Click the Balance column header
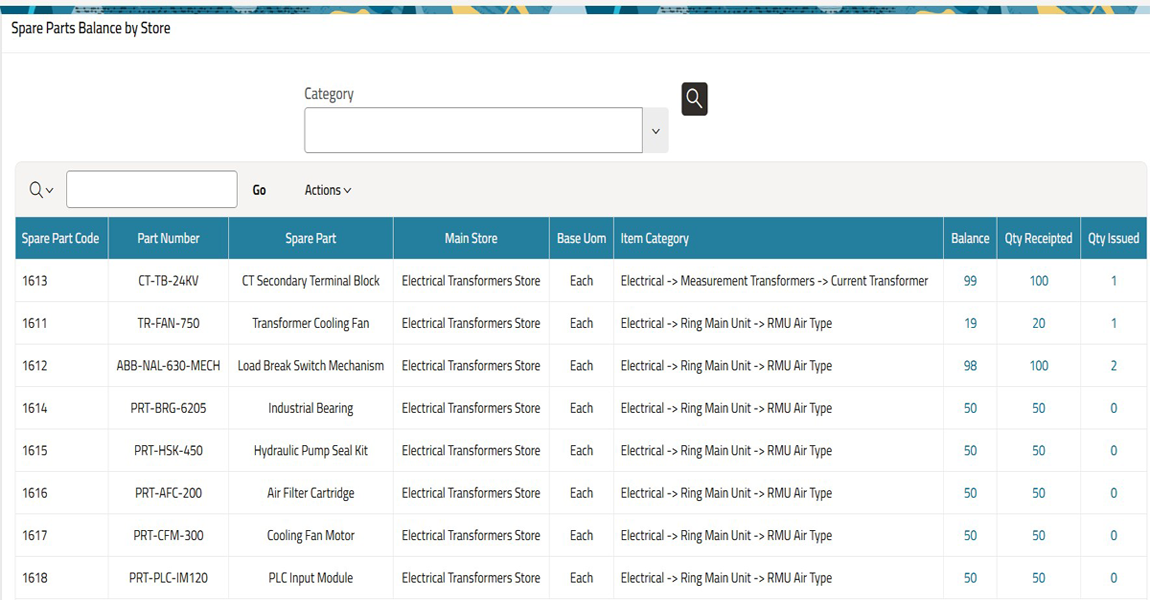Image resolution: width=1150 pixels, height=600 pixels. [970, 239]
